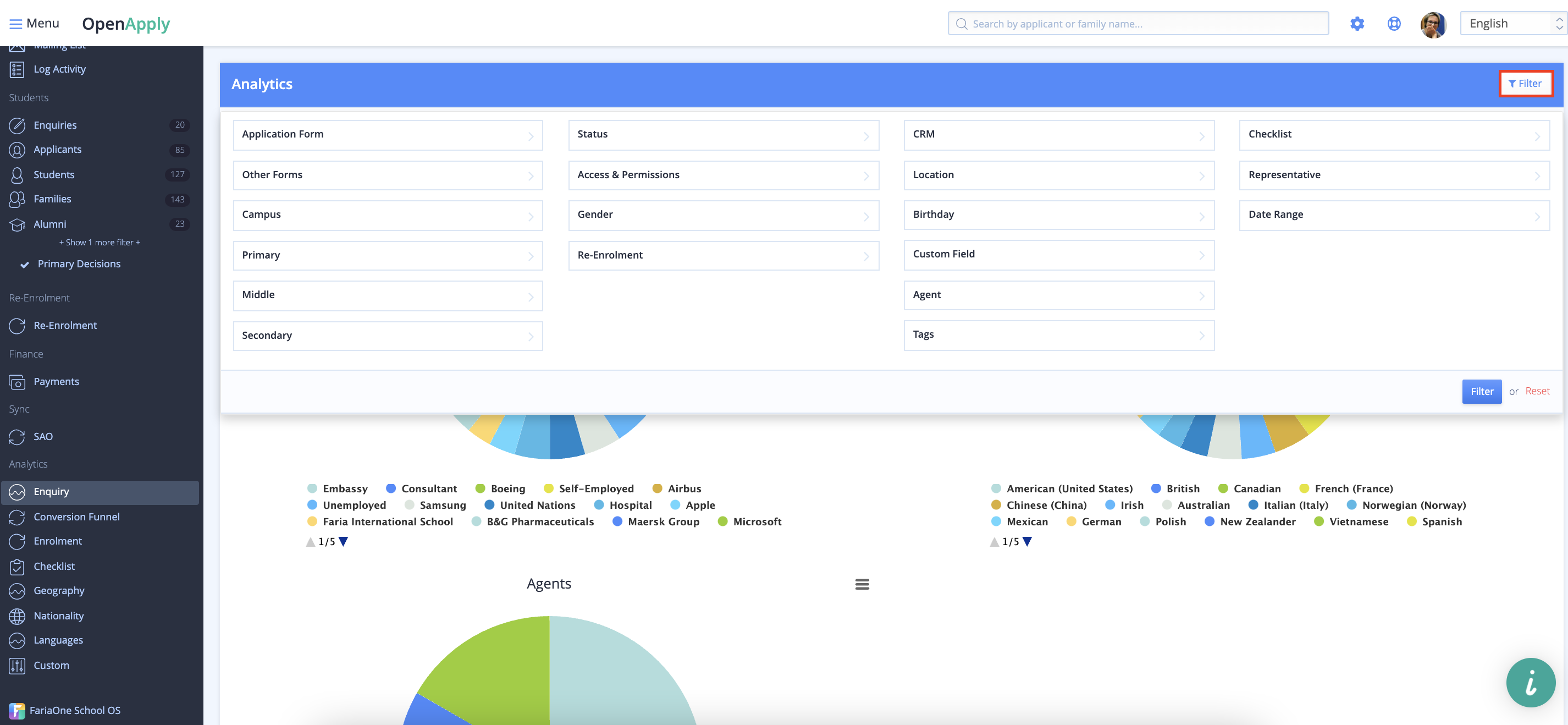Click the Log Activity sidebar icon
Screen dimensions: 1568x725
pyautogui.click(x=17, y=69)
